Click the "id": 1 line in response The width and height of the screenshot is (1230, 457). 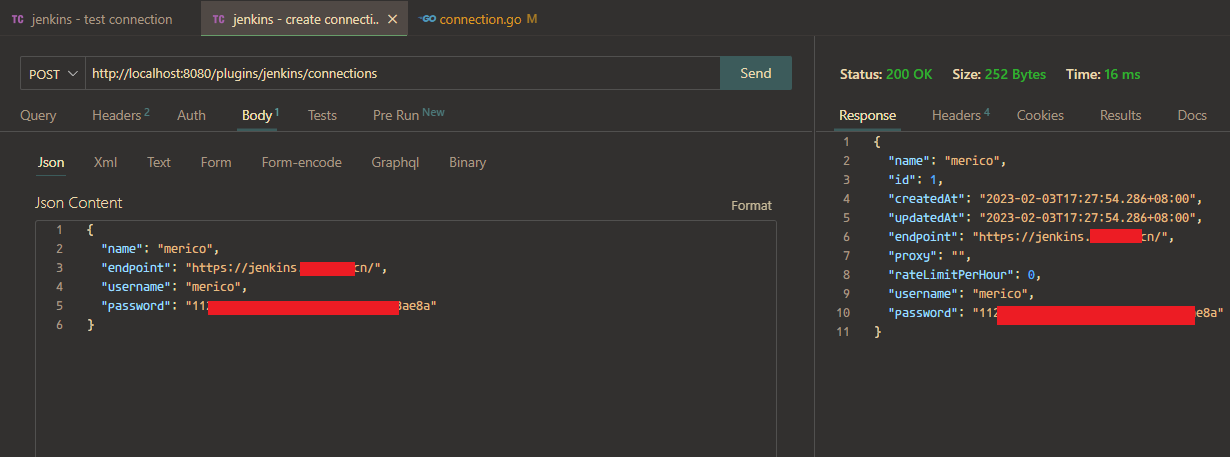click(915, 179)
